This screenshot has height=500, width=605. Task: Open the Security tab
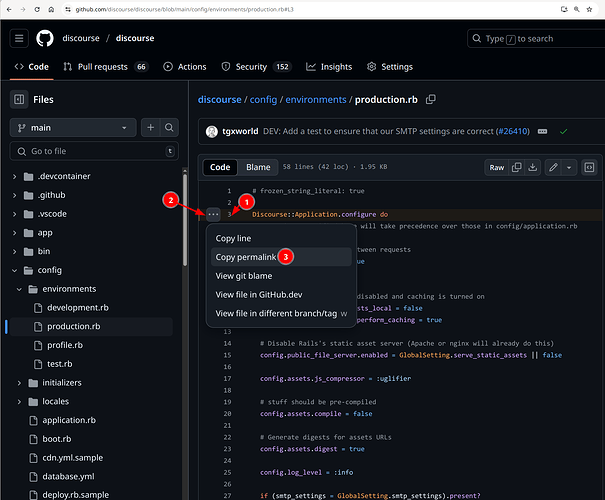tap(256, 67)
